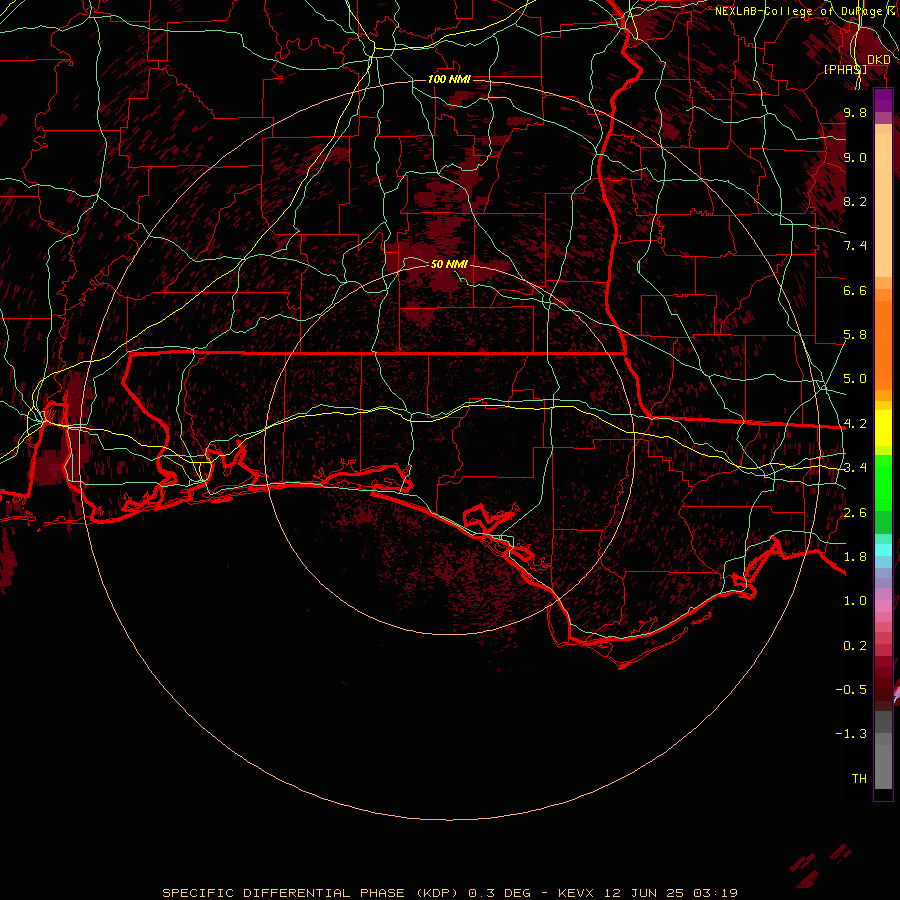Click the 3.4 scale value
This screenshot has width=900, height=900.
click(855, 468)
